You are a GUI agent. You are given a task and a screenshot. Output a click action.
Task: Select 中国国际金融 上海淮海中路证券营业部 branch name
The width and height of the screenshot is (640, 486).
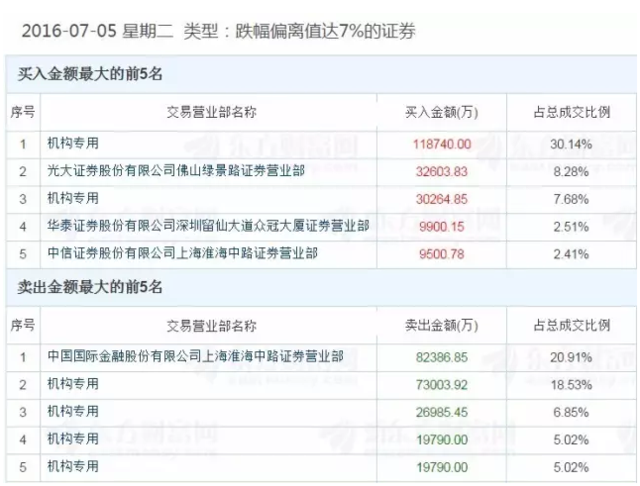pyautogui.click(x=195, y=356)
